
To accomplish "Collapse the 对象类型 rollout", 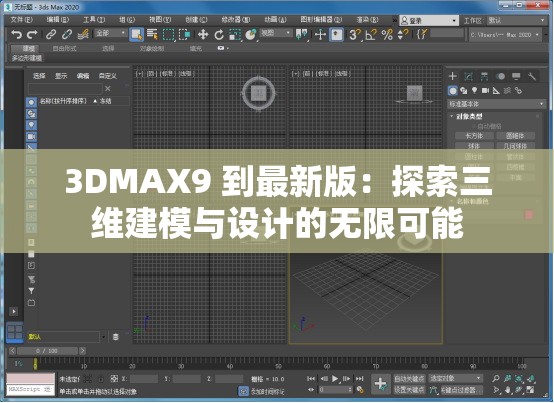I will tap(469, 116).
